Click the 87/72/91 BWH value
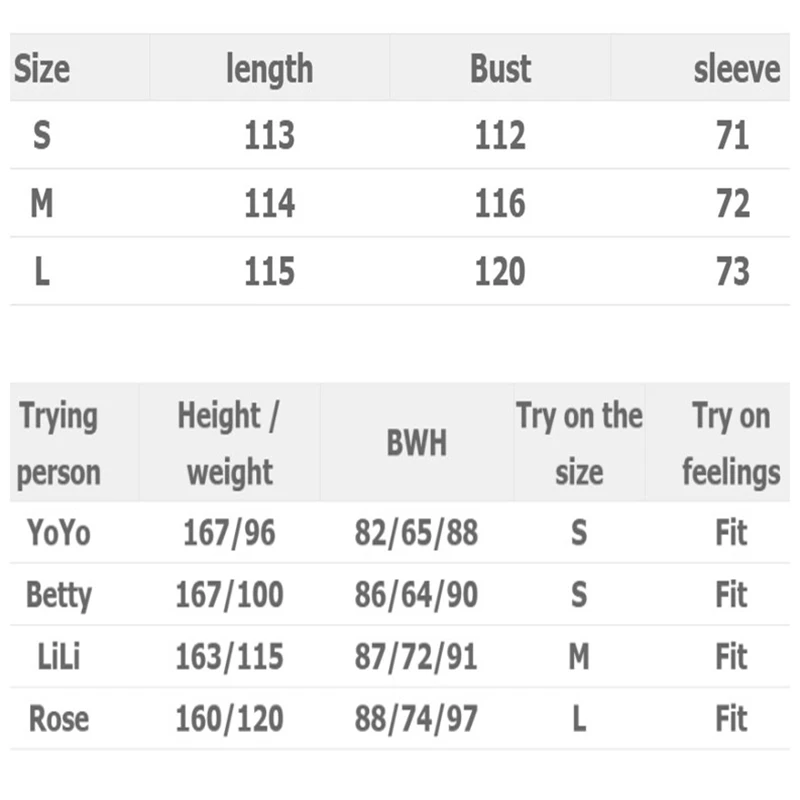Screen dimensions: 800x800 (416, 657)
